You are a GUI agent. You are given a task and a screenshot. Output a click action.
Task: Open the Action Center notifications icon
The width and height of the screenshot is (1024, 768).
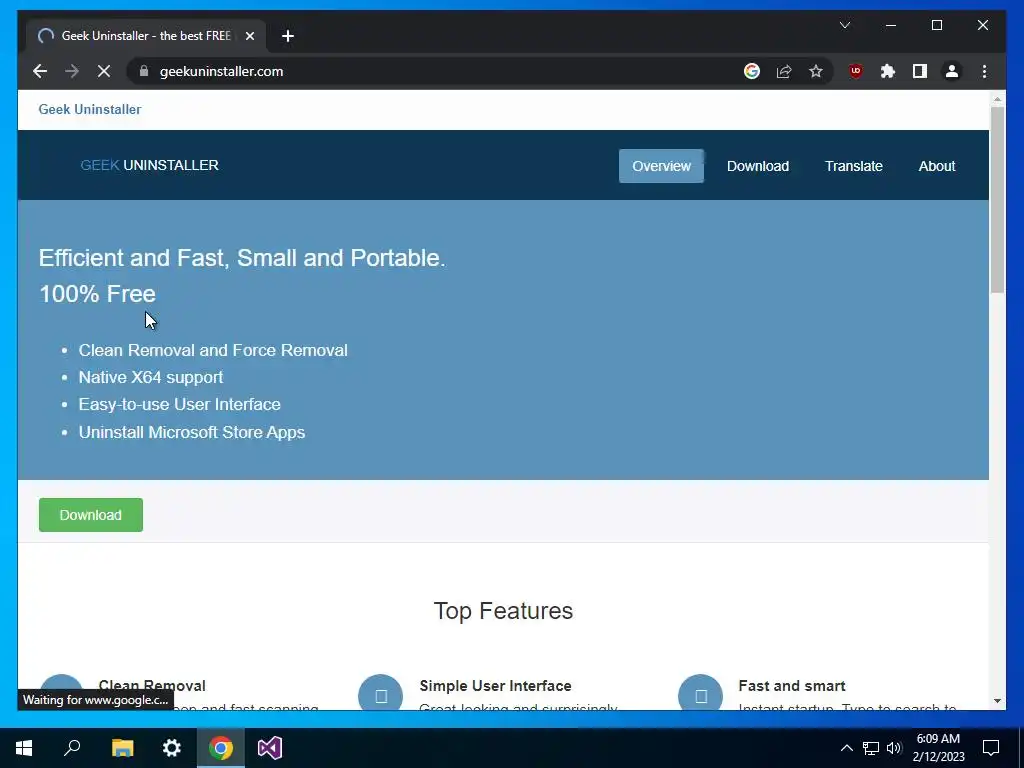(991, 748)
